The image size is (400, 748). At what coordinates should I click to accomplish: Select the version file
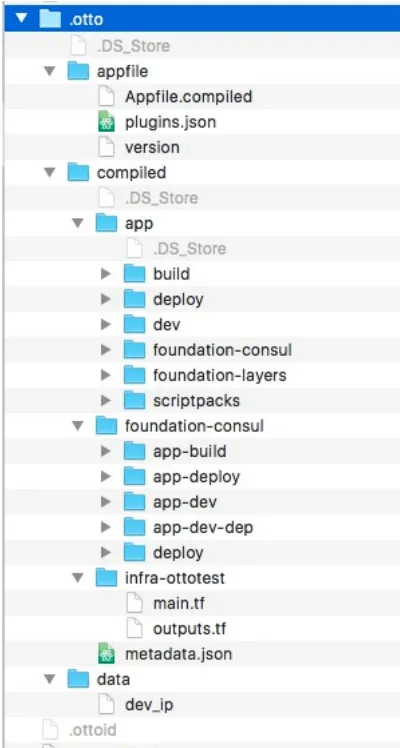tap(152, 147)
